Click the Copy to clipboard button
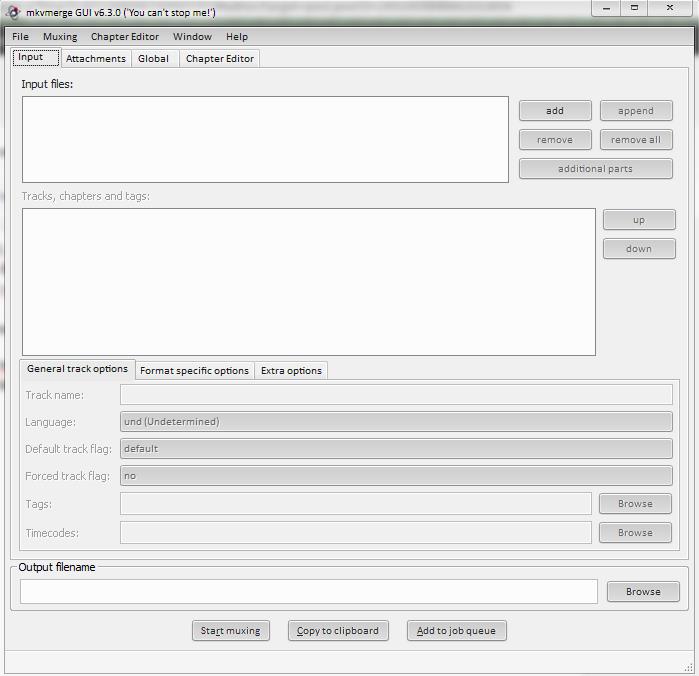This screenshot has height=676, width=699. (338, 631)
